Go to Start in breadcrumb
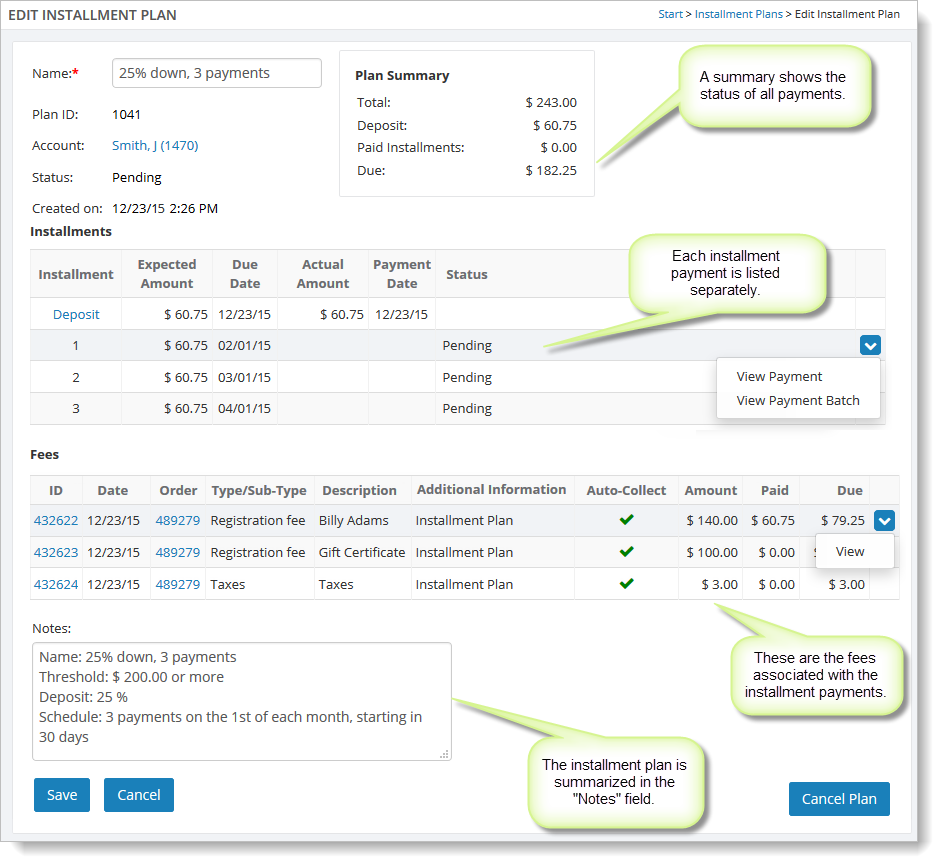 pyautogui.click(x=670, y=14)
